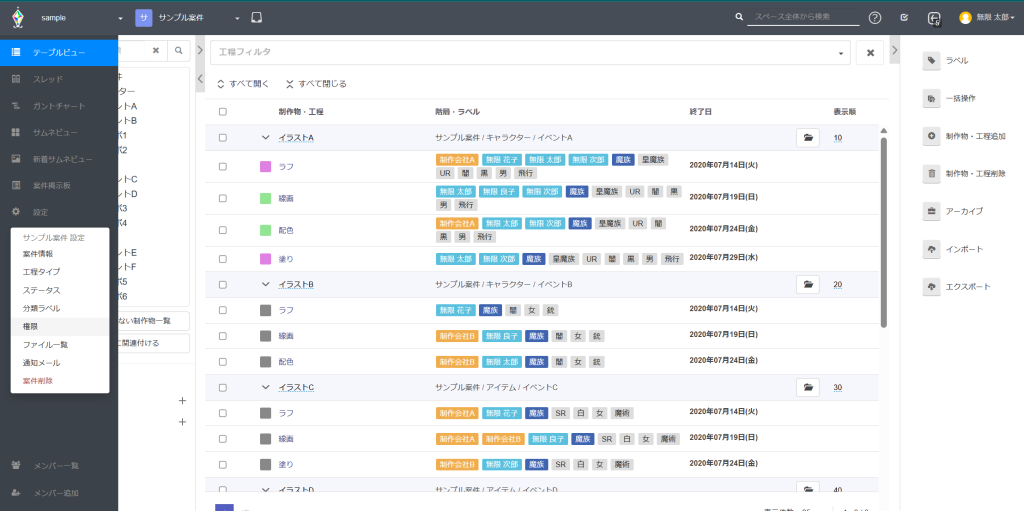The width and height of the screenshot is (1024, 511).
Task: Click the ラベル tag icon in right panel
Action: coord(932,61)
